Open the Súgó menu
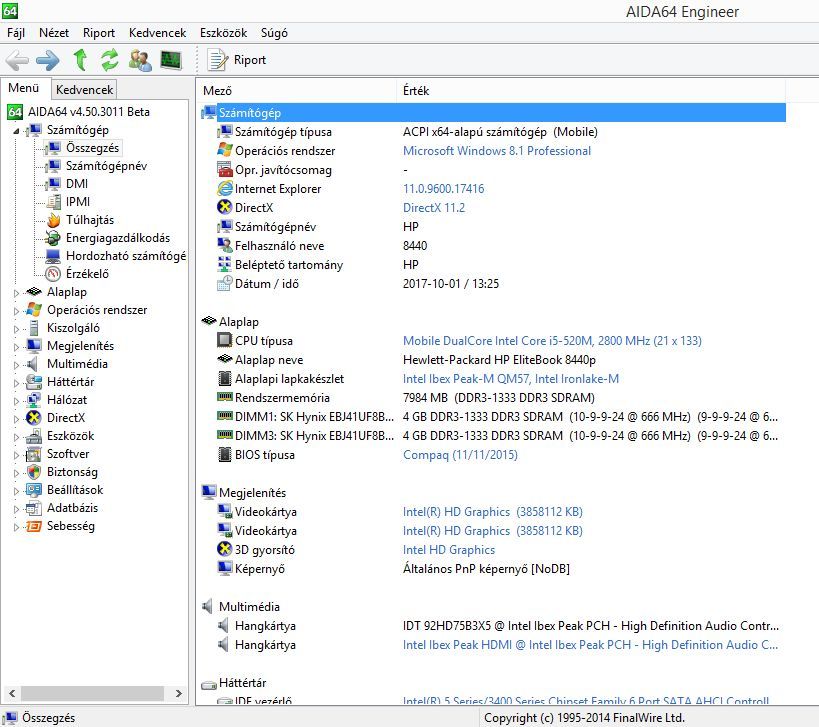This screenshot has width=819, height=727. pos(274,33)
